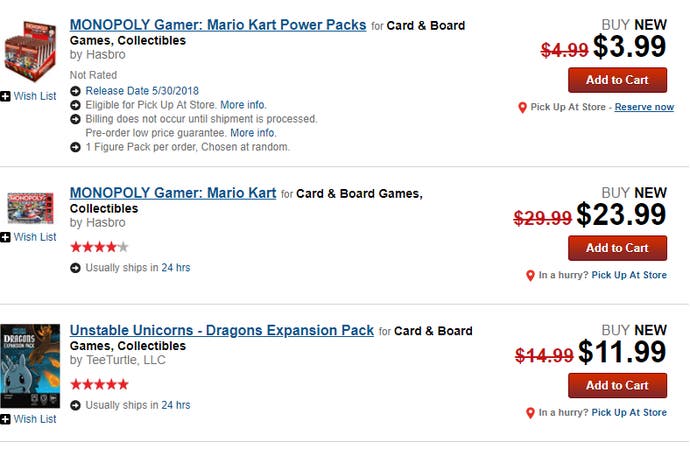Click the map pin icon under the $11.99 price

coord(530,413)
